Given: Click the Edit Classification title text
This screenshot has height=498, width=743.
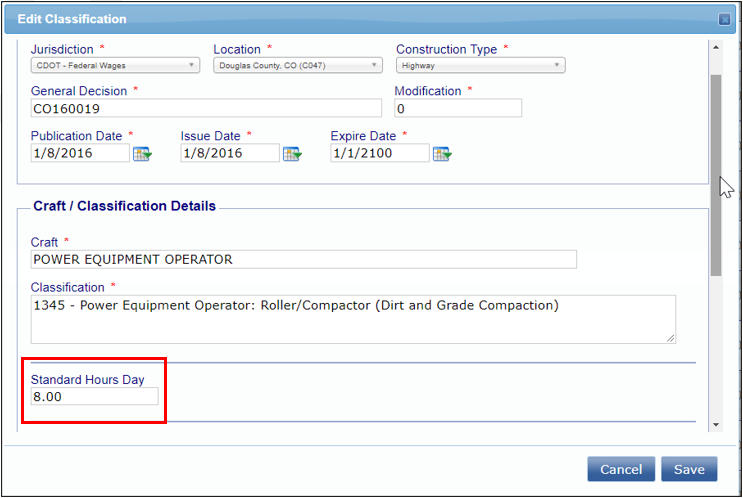Looking at the screenshot, I should click(x=72, y=19).
